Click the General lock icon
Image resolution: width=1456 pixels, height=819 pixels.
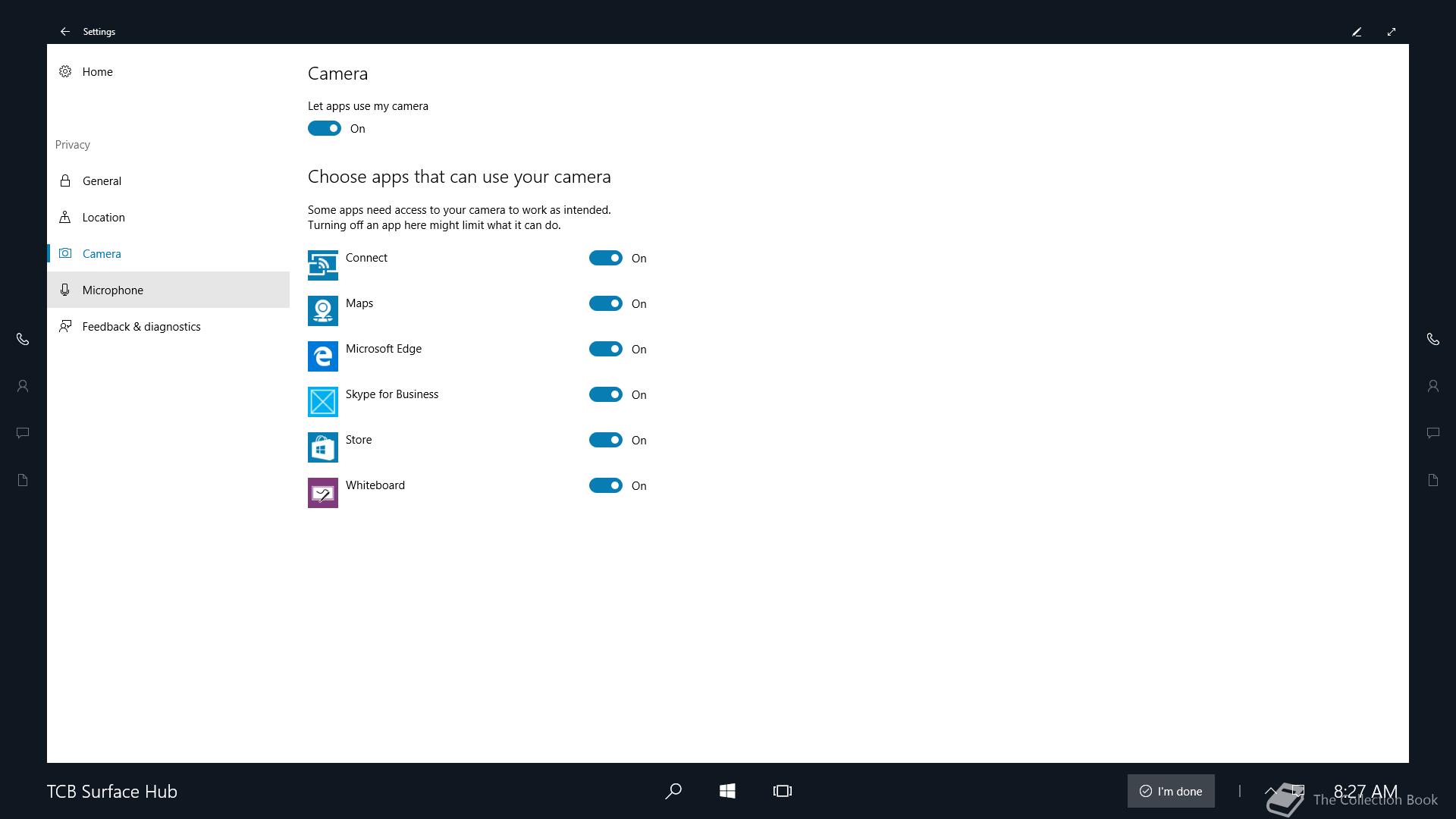[65, 180]
